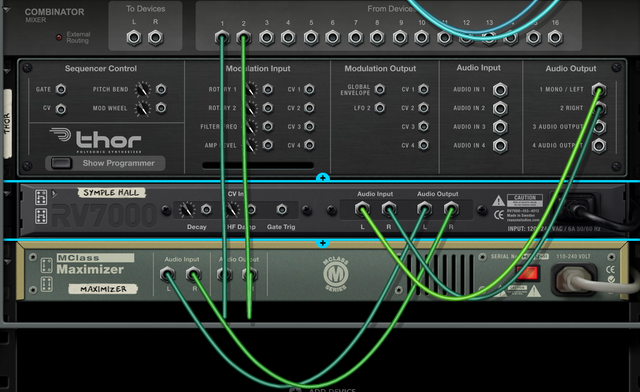
Task: Click Thor Modulation Input CV 1 jack
Action: 309,89
